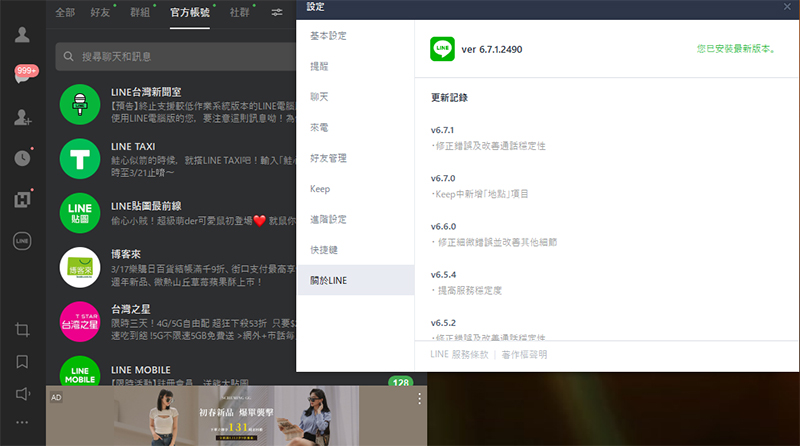Open Keep settings section
The image size is (800, 446).
click(356, 189)
